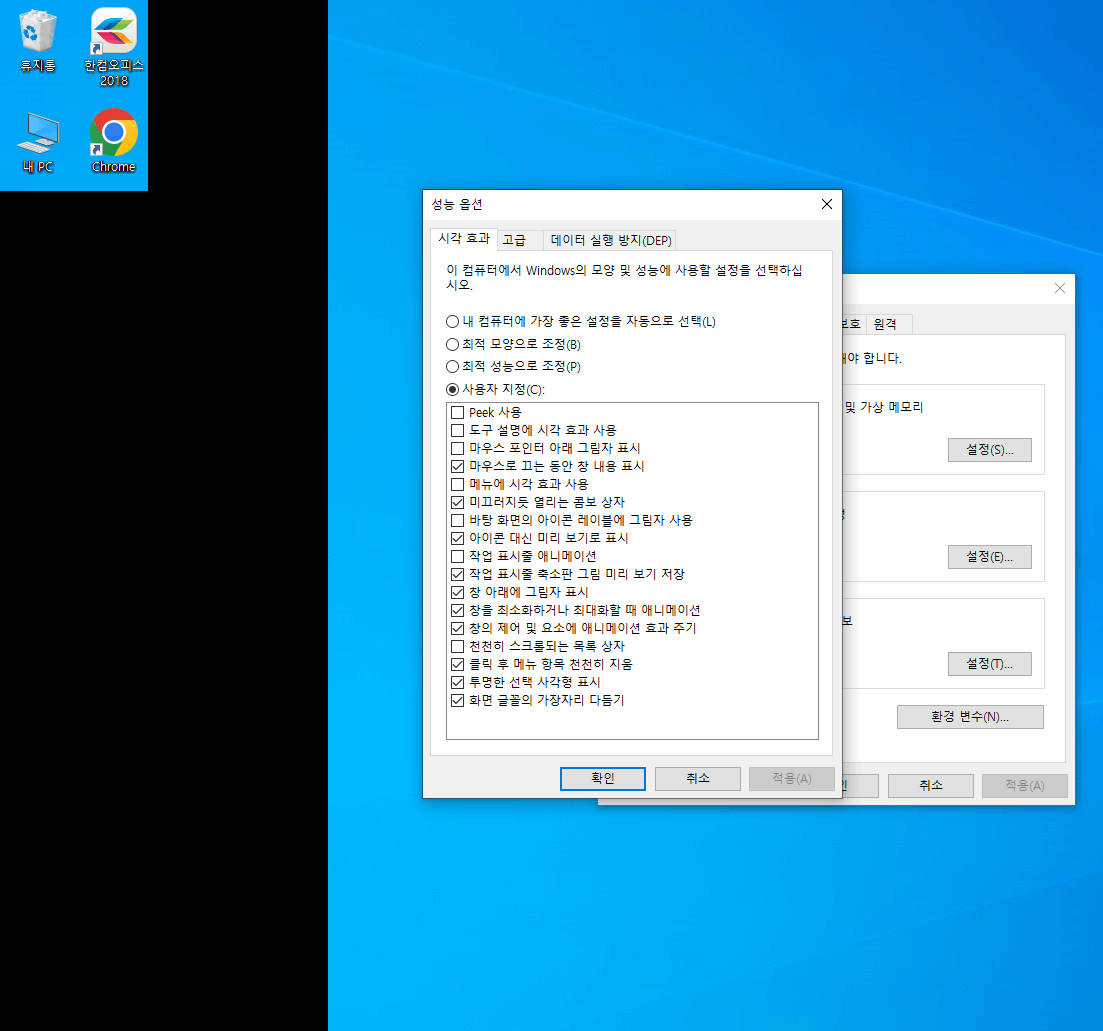Switch to the 시각 효과 tab
The image size is (1103, 1031).
pos(464,238)
